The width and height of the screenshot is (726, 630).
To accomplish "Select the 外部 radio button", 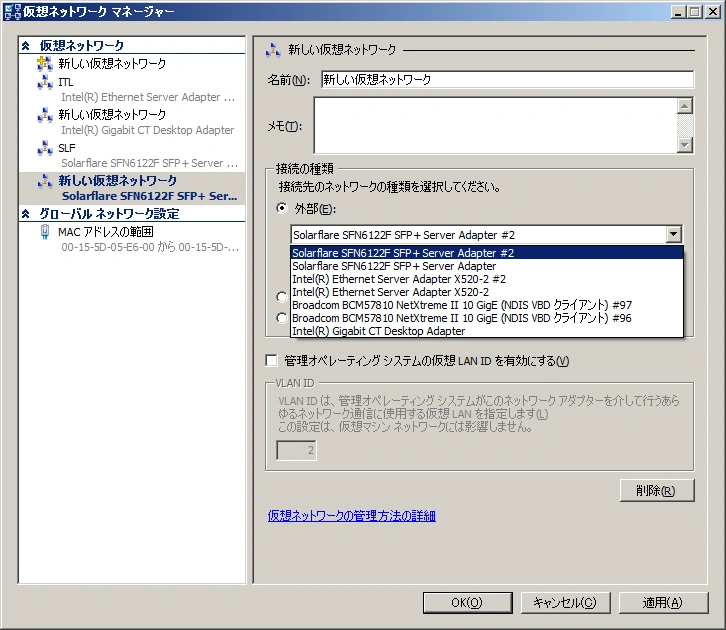I will click(x=282, y=208).
